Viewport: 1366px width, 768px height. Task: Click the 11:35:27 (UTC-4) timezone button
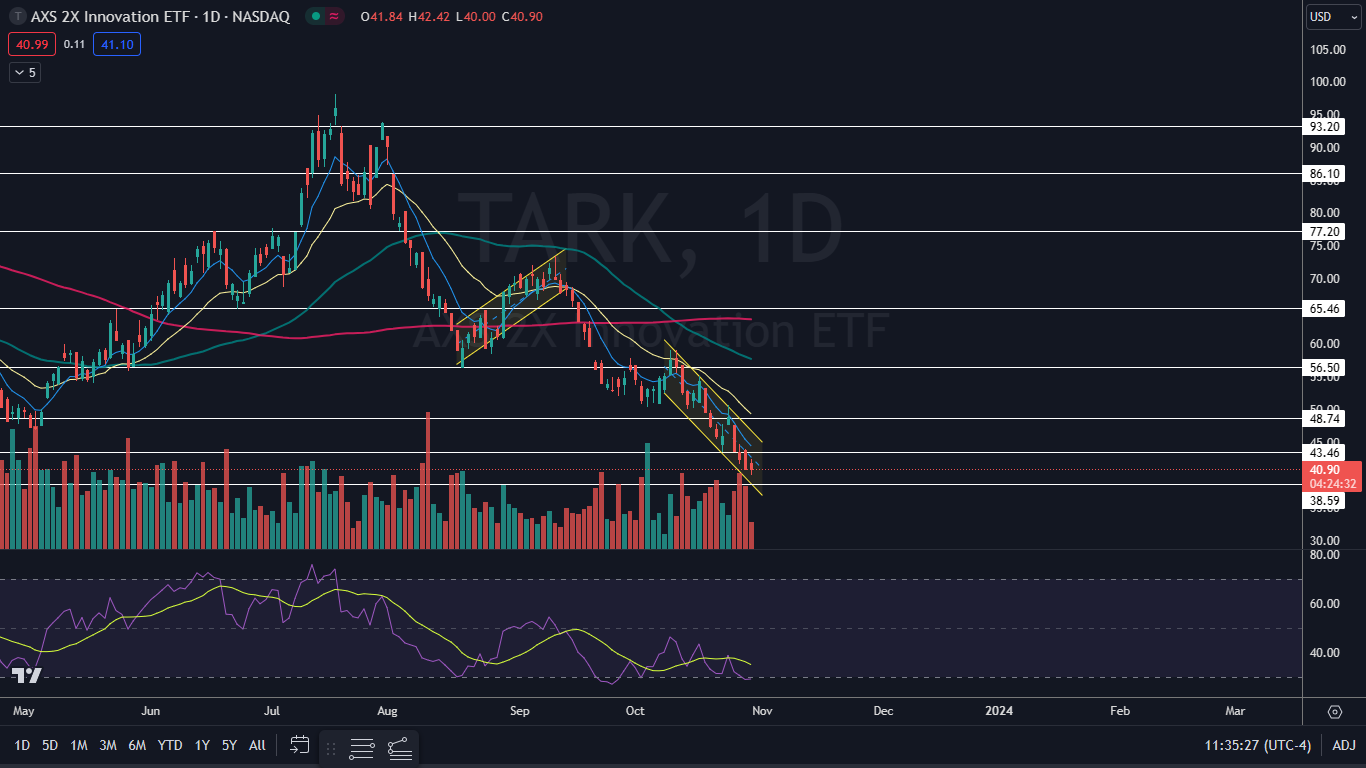click(x=1258, y=745)
